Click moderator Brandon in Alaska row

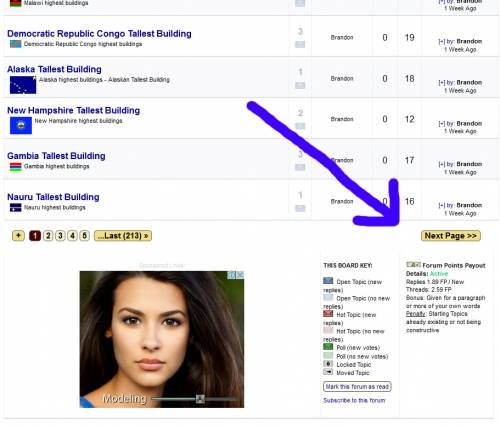pyautogui.click(x=342, y=79)
